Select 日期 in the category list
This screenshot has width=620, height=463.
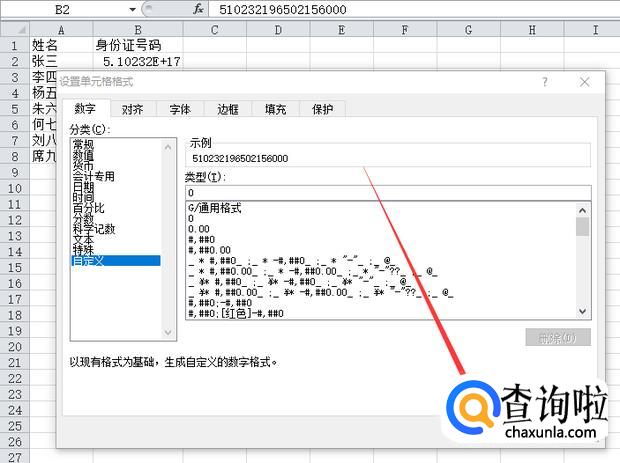[x=83, y=186]
